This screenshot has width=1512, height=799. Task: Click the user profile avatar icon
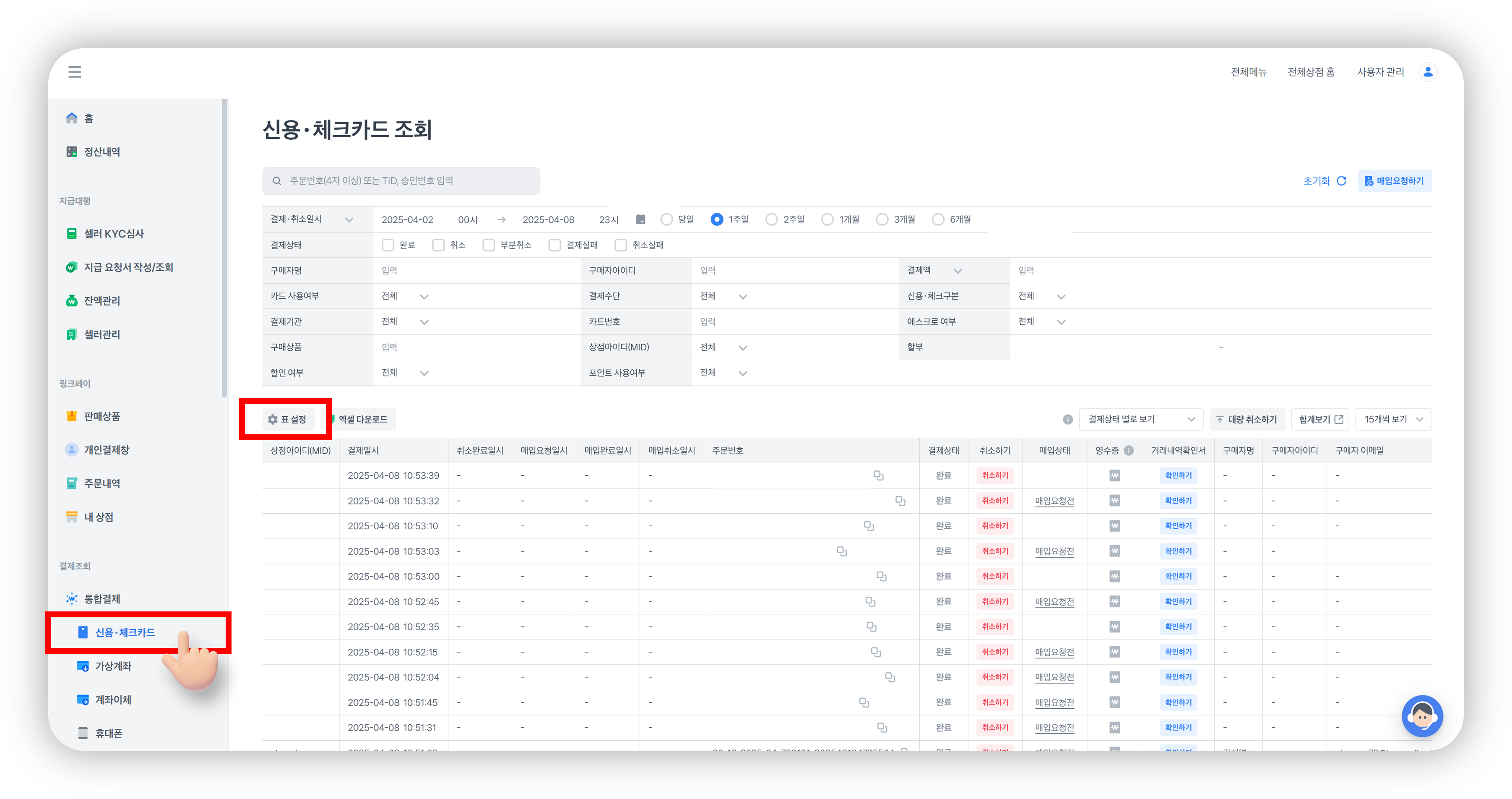point(1428,72)
